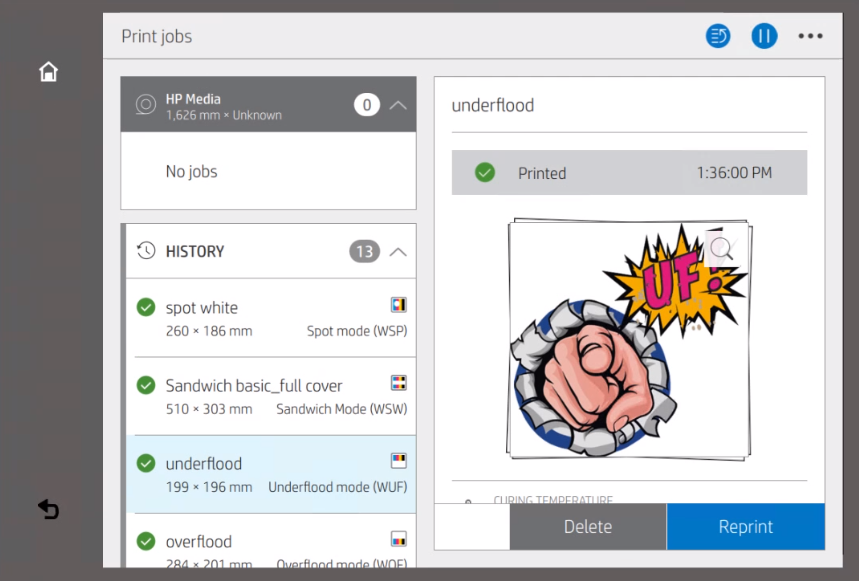Click the spot white green check icon
The image size is (859, 581).
pyautogui.click(x=146, y=307)
